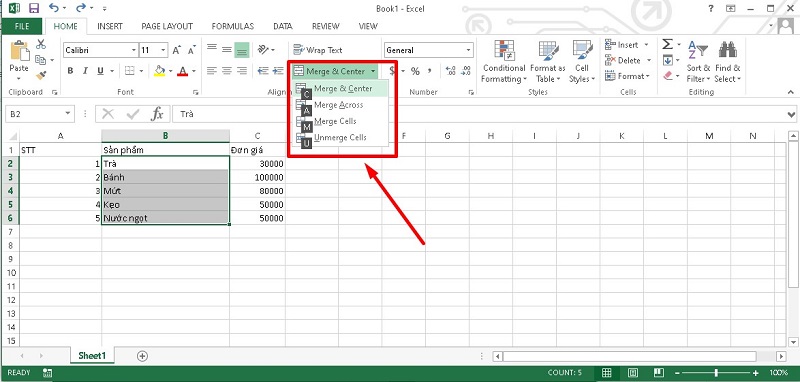Open the Fill Color dropdown arrow
Image resolution: width=800 pixels, height=382 pixels.
[x=170, y=71]
